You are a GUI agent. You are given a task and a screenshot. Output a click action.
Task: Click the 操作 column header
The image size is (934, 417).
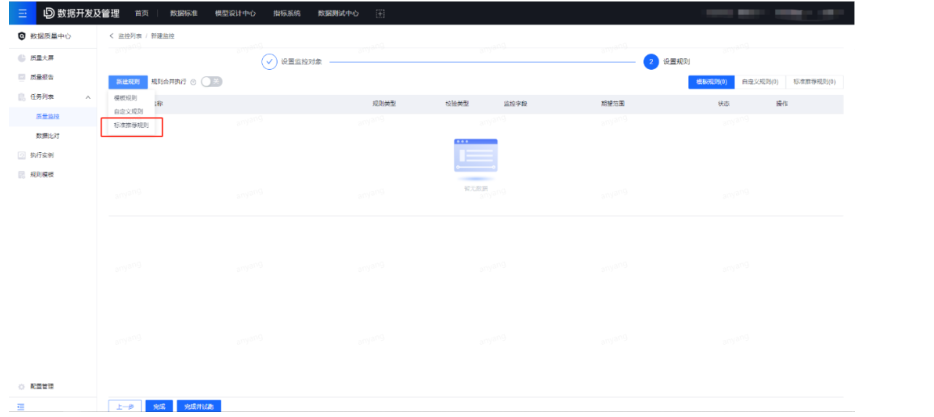click(x=782, y=104)
